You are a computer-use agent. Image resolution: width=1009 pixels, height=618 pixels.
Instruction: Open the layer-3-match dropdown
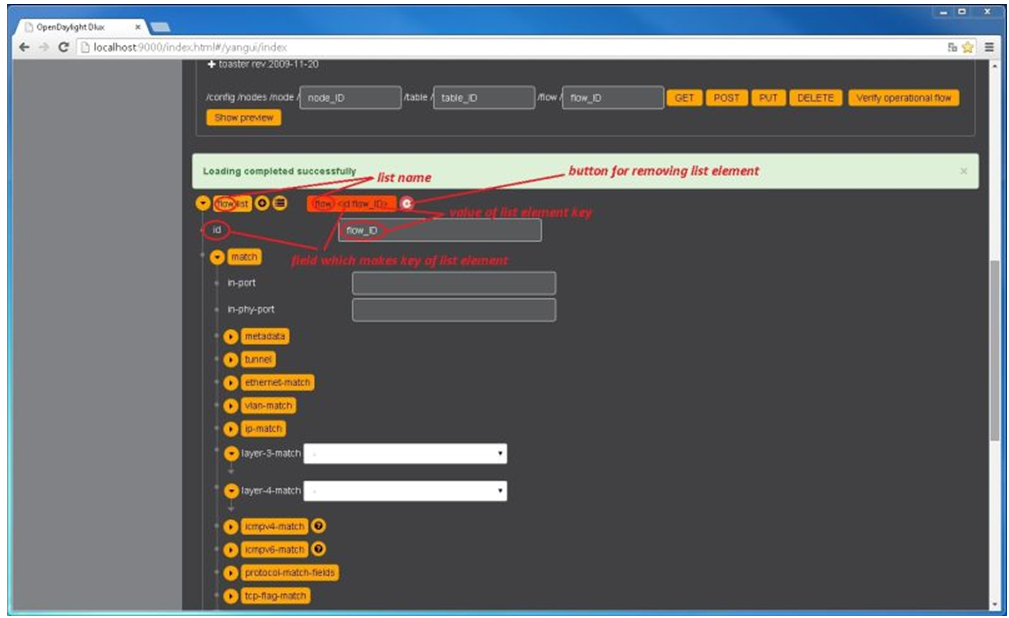click(405, 454)
